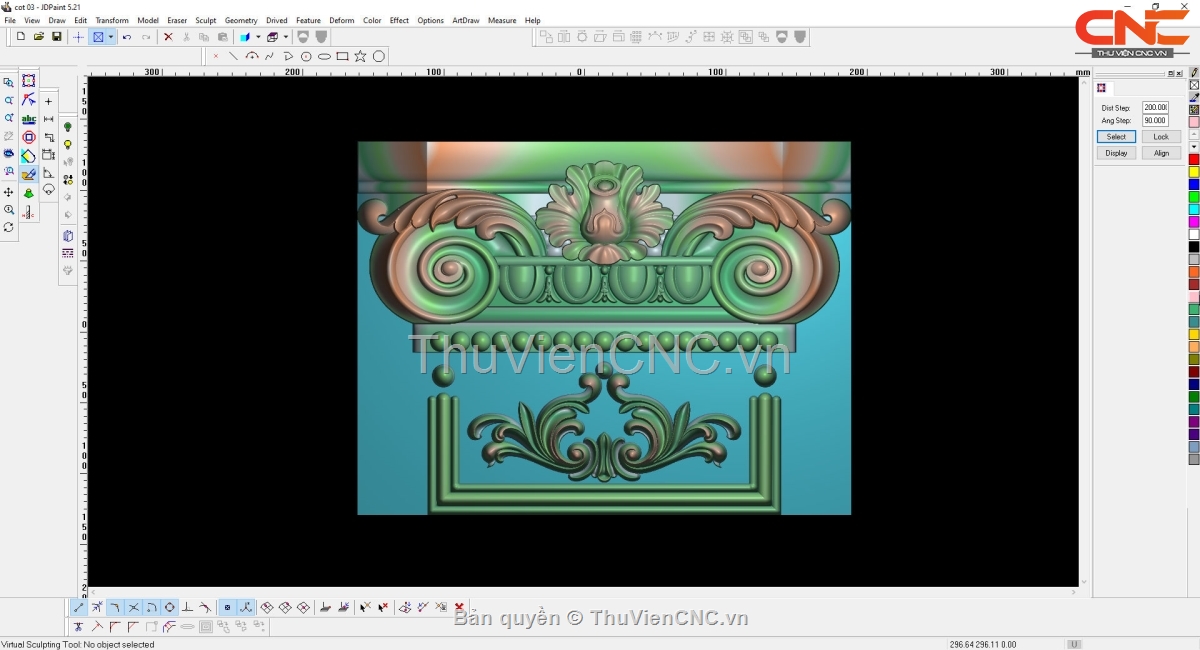Click the undo arrow icon
The height and width of the screenshot is (650, 1200).
tap(127, 37)
